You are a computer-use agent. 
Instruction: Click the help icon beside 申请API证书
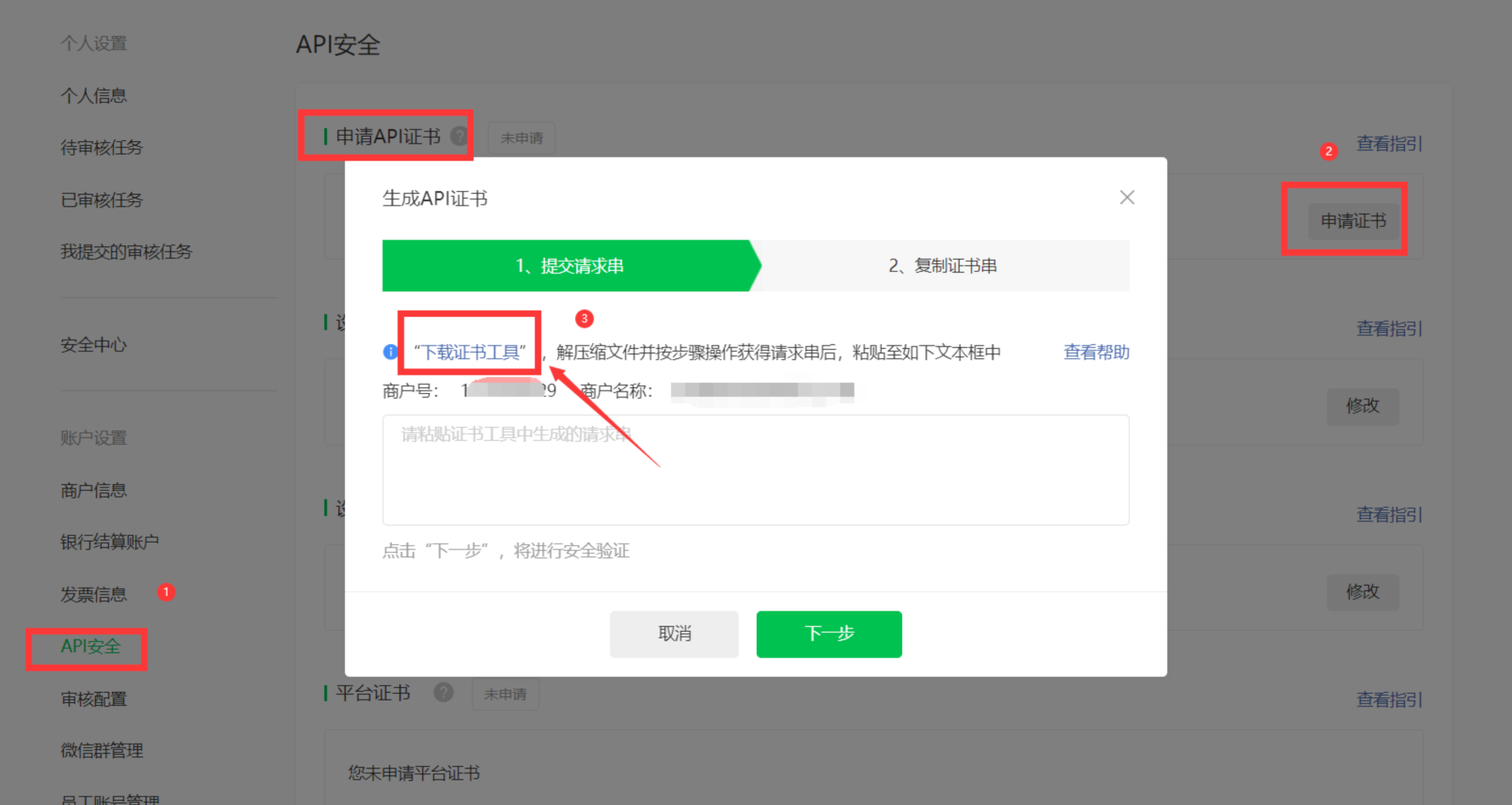[x=460, y=136]
